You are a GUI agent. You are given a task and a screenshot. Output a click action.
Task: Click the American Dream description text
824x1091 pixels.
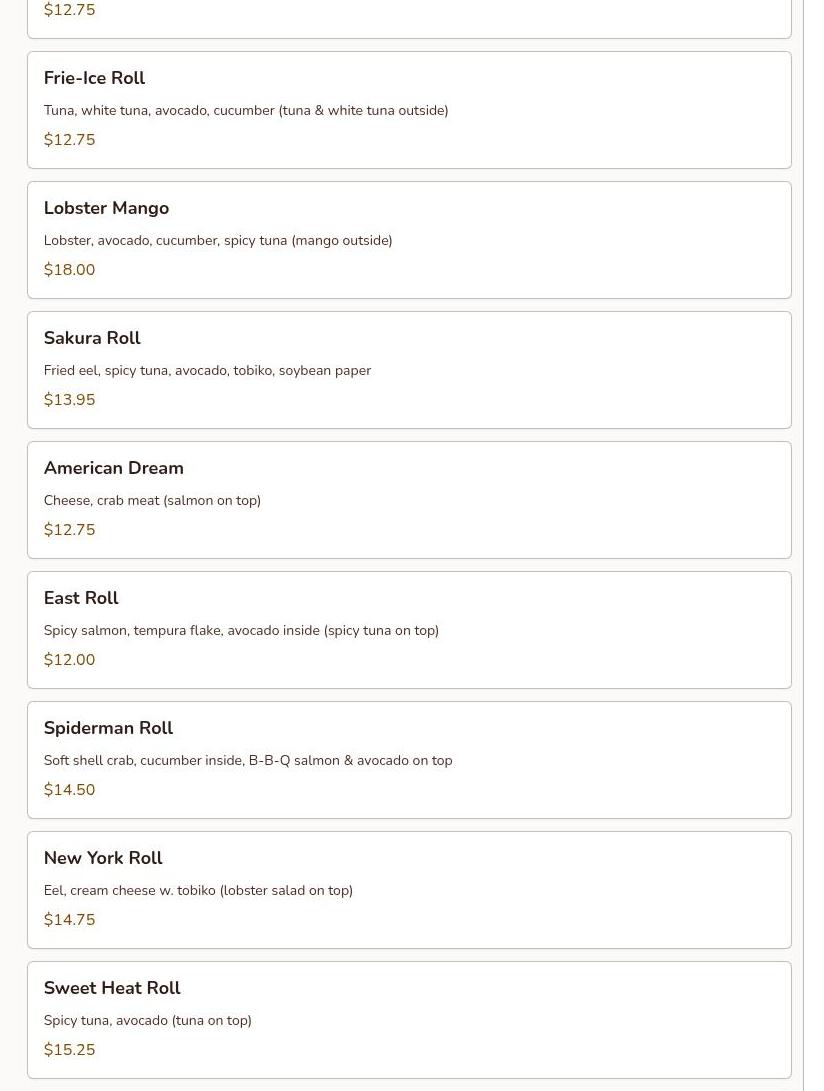152,500
